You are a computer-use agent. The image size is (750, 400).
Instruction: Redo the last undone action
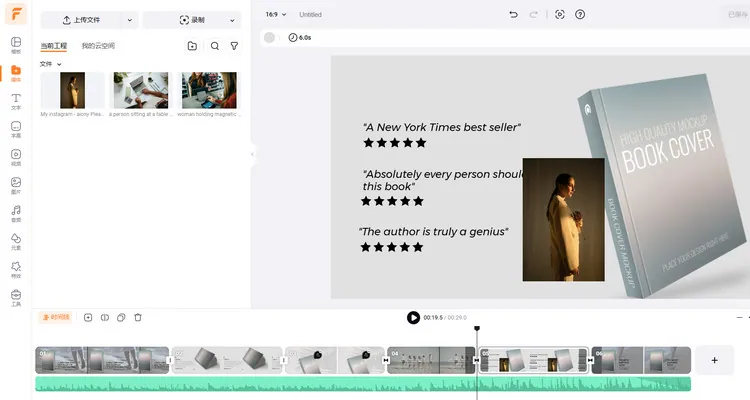point(533,14)
